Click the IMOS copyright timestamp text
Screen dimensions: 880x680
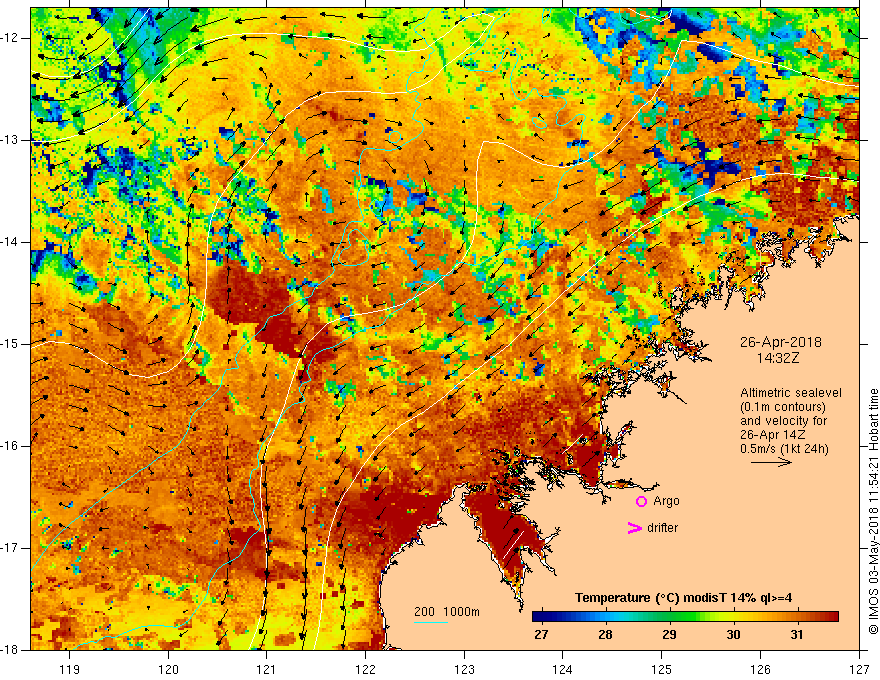pyautogui.click(x=873, y=511)
